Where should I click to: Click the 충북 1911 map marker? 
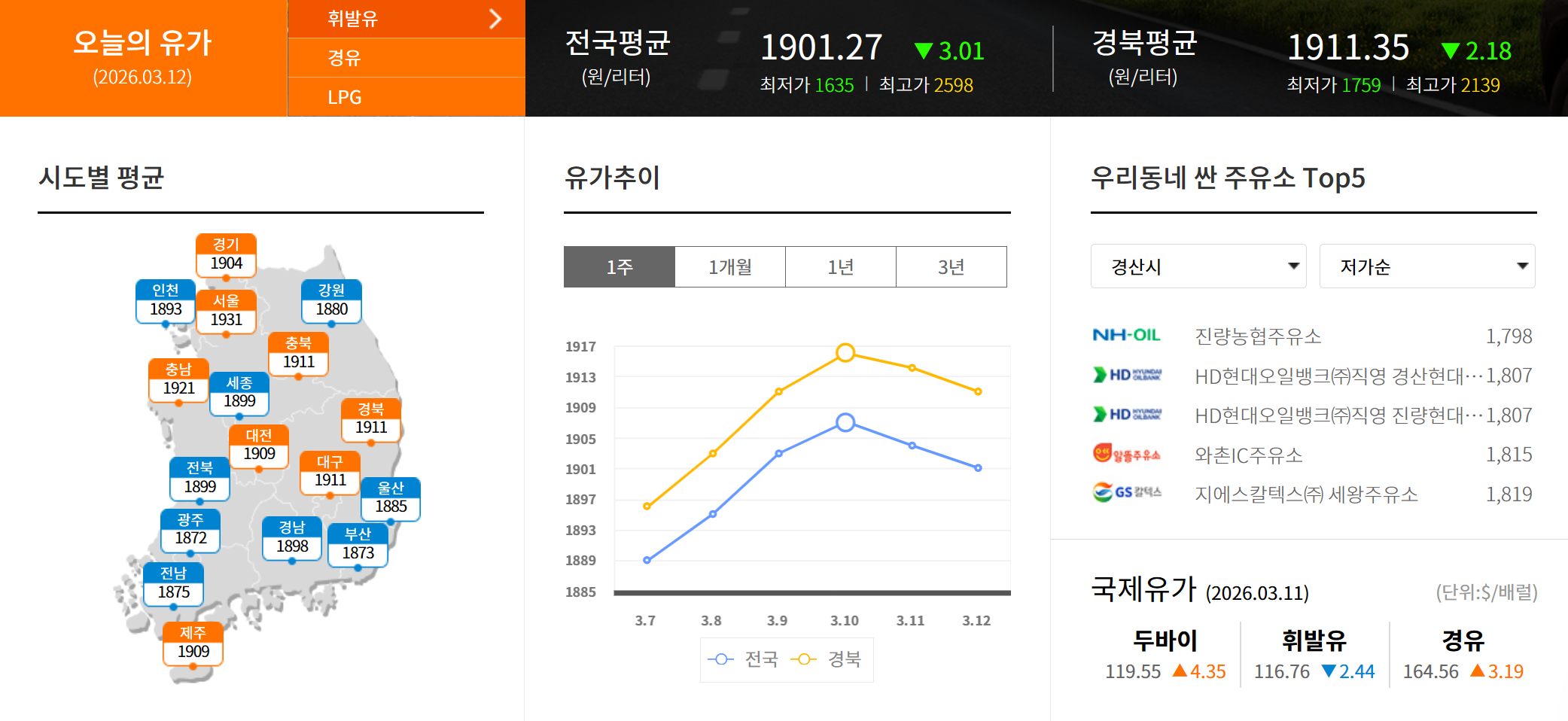pos(298,354)
